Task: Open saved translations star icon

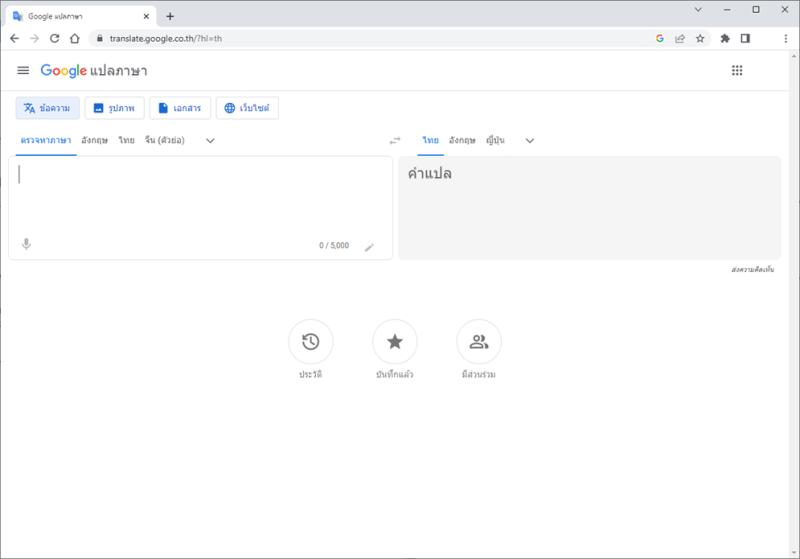Action: (394, 342)
